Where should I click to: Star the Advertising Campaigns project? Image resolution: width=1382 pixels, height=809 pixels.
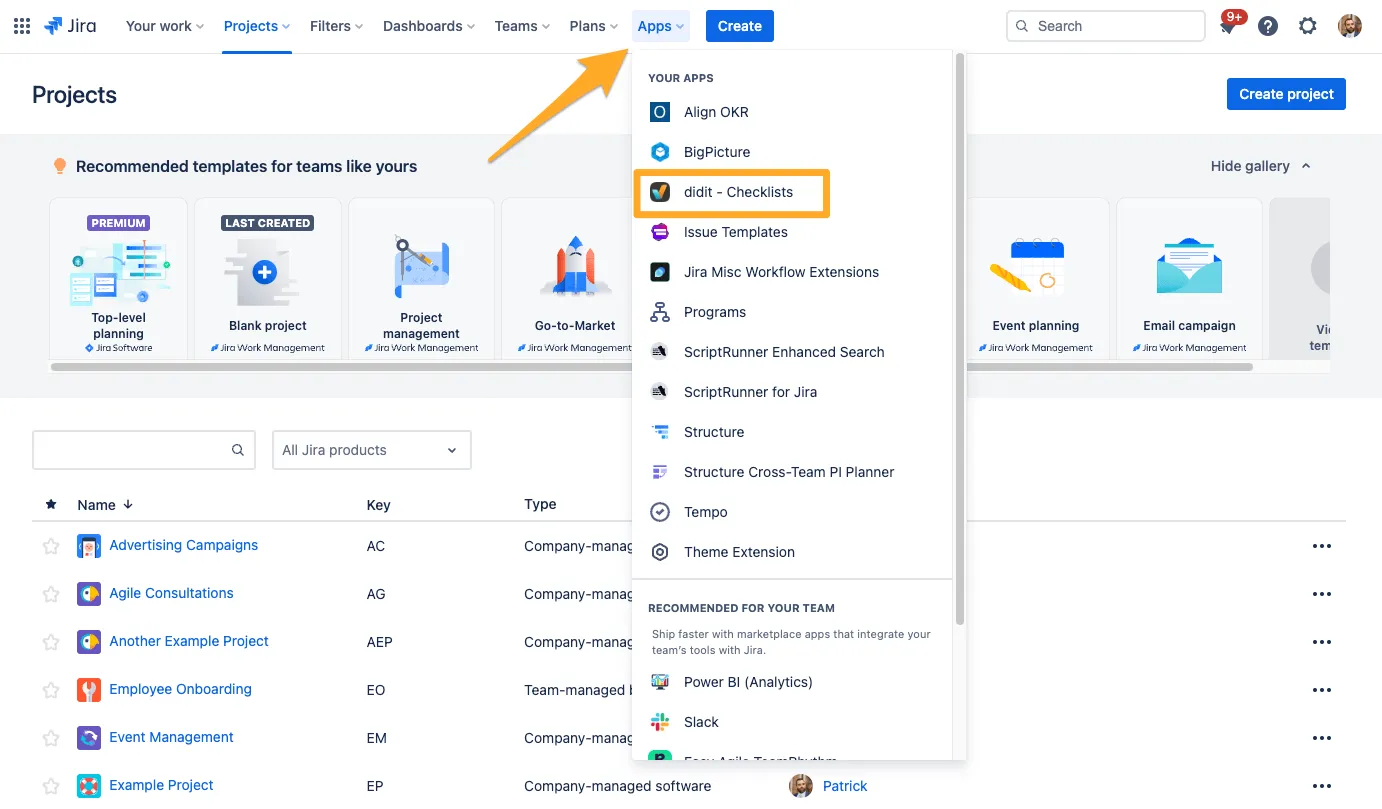tap(51, 546)
